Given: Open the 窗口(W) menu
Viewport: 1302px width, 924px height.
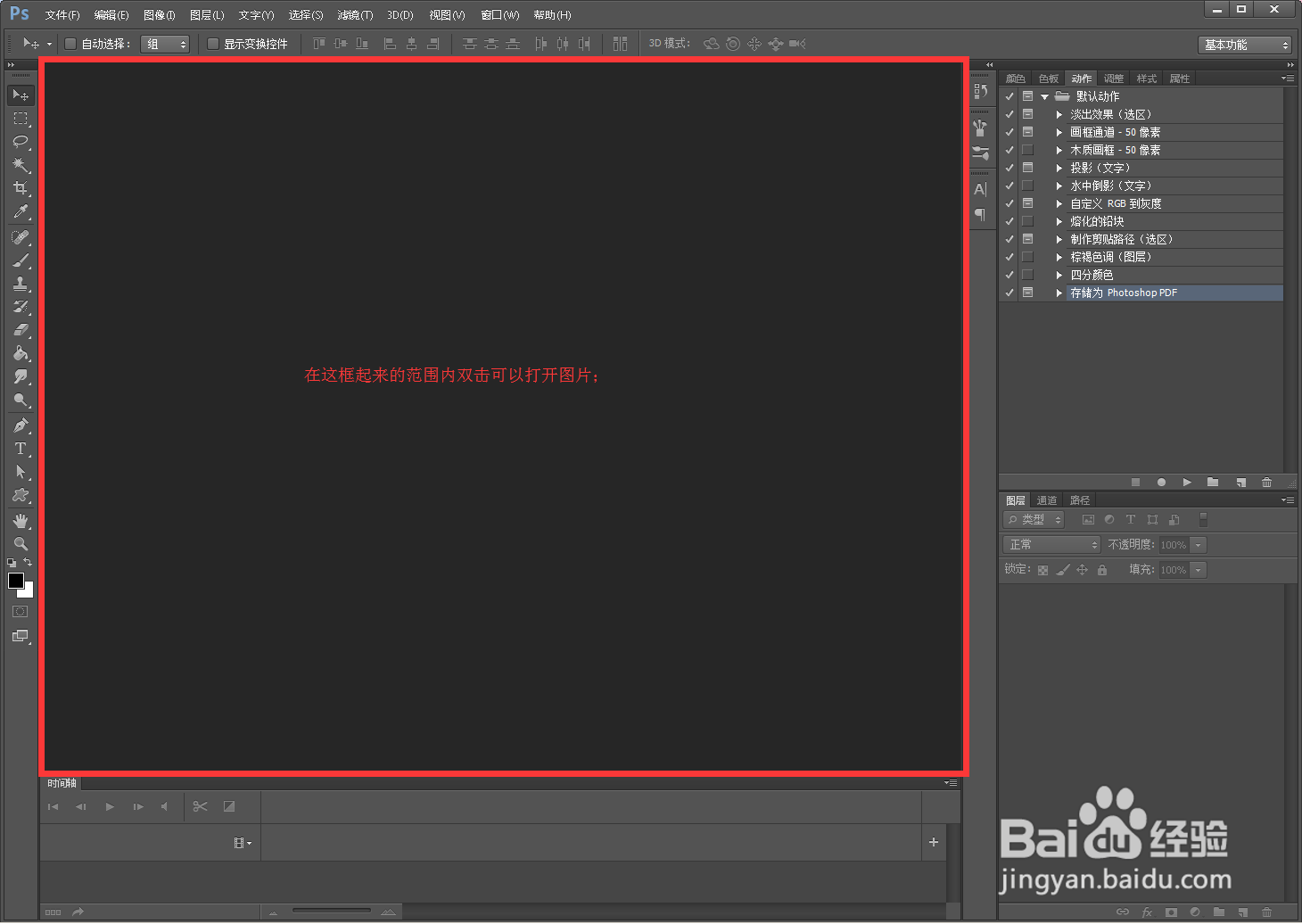Looking at the screenshot, I should (499, 15).
